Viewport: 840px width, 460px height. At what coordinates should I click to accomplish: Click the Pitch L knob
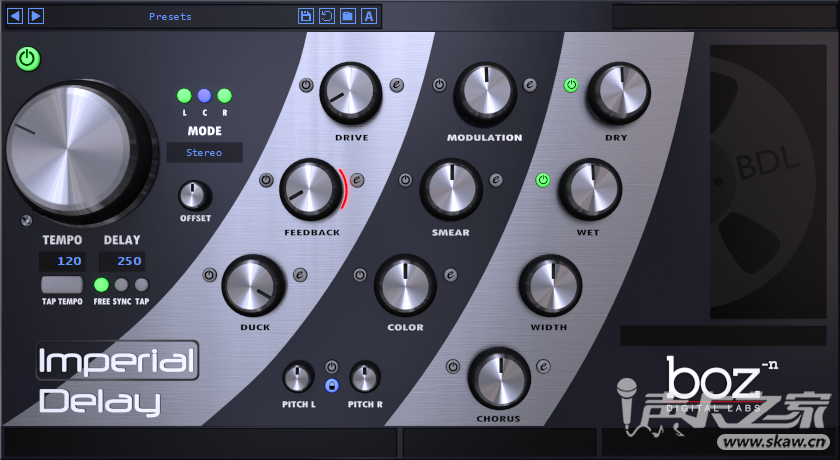pos(298,377)
